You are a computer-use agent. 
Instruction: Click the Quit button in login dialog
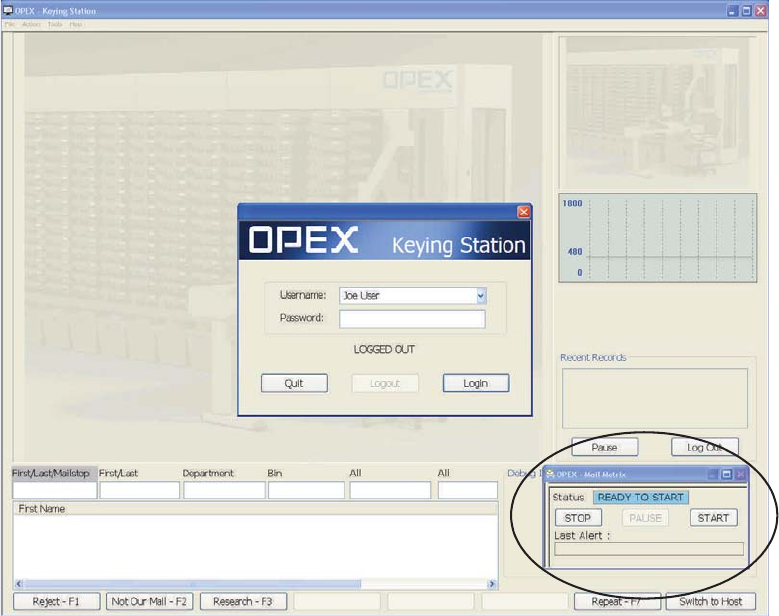click(294, 384)
